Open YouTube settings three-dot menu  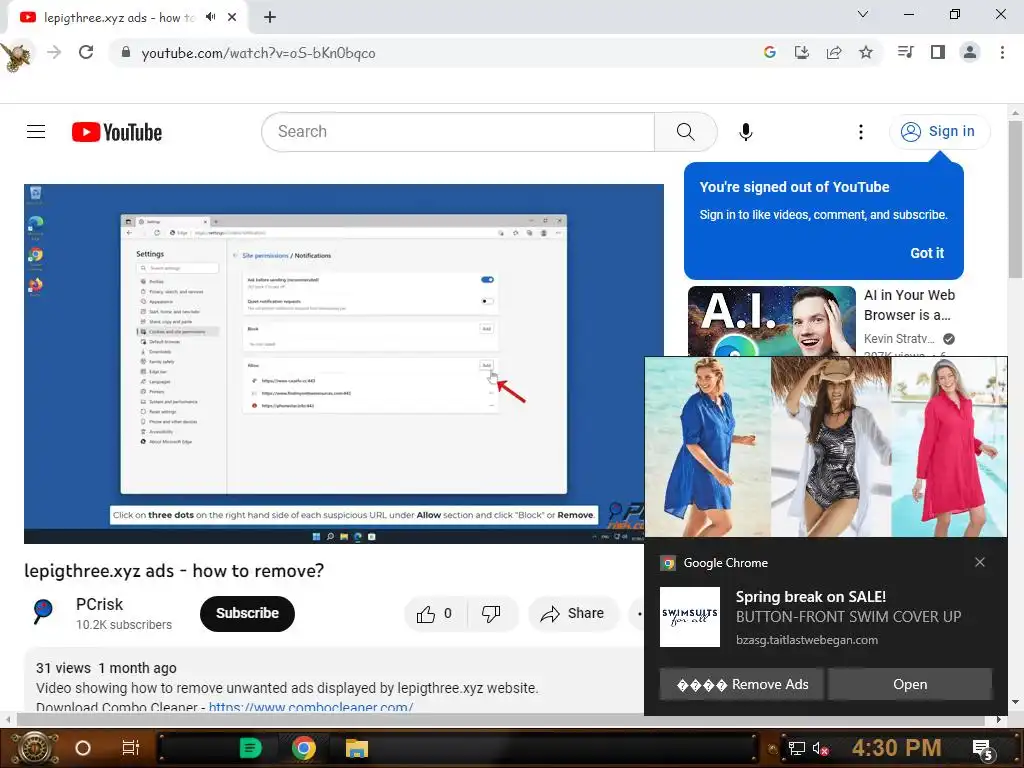(861, 132)
